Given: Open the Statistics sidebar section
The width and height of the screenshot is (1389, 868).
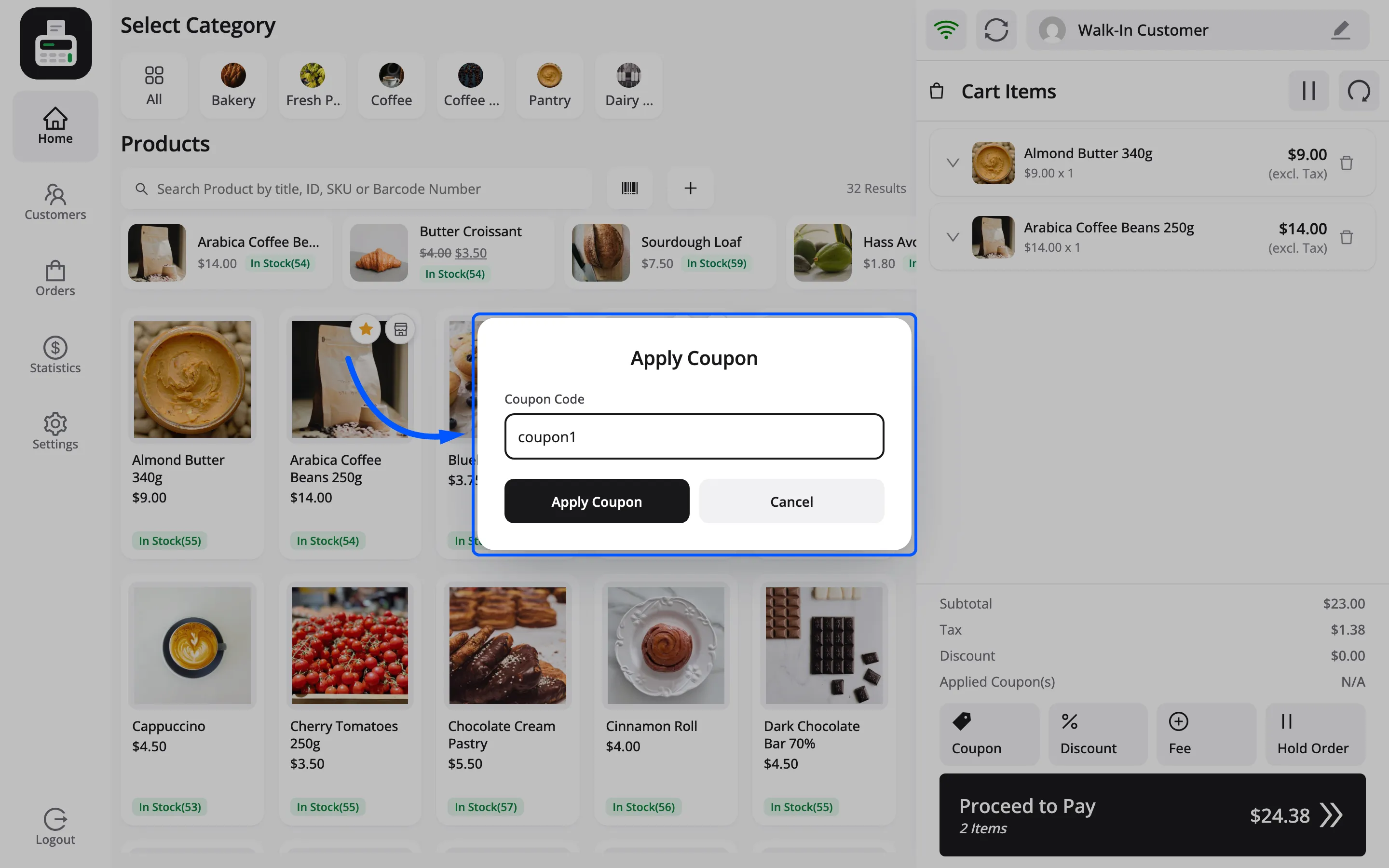Looking at the screenshot, I should coord(55,355).
